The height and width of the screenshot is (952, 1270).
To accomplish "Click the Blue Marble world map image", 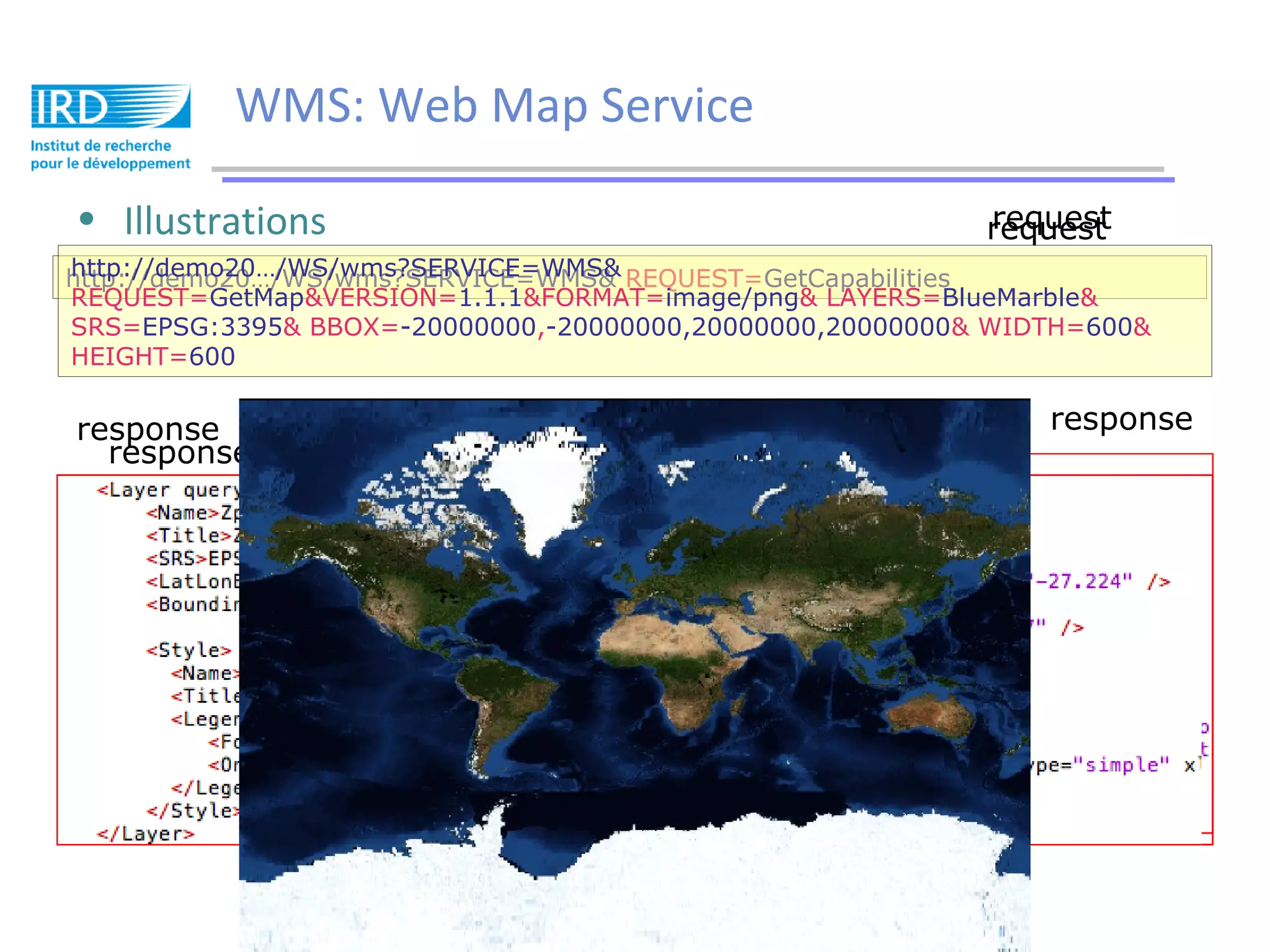I will 634,675.
